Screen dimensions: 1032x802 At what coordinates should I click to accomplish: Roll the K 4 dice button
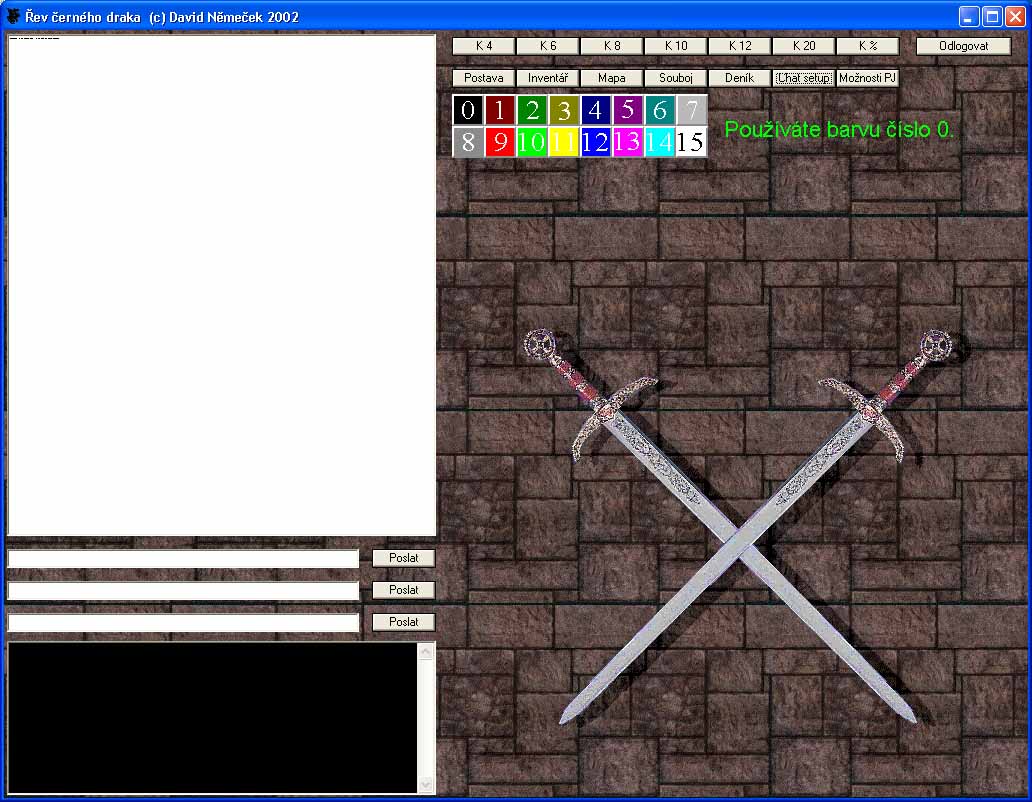(x=484, y=46)
